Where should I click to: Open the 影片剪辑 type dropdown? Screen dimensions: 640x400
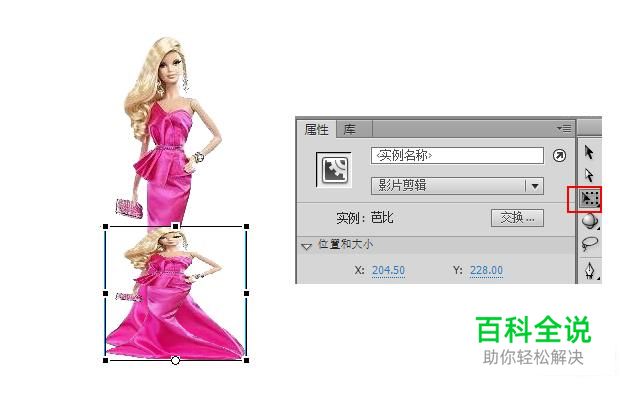(457, 186)
